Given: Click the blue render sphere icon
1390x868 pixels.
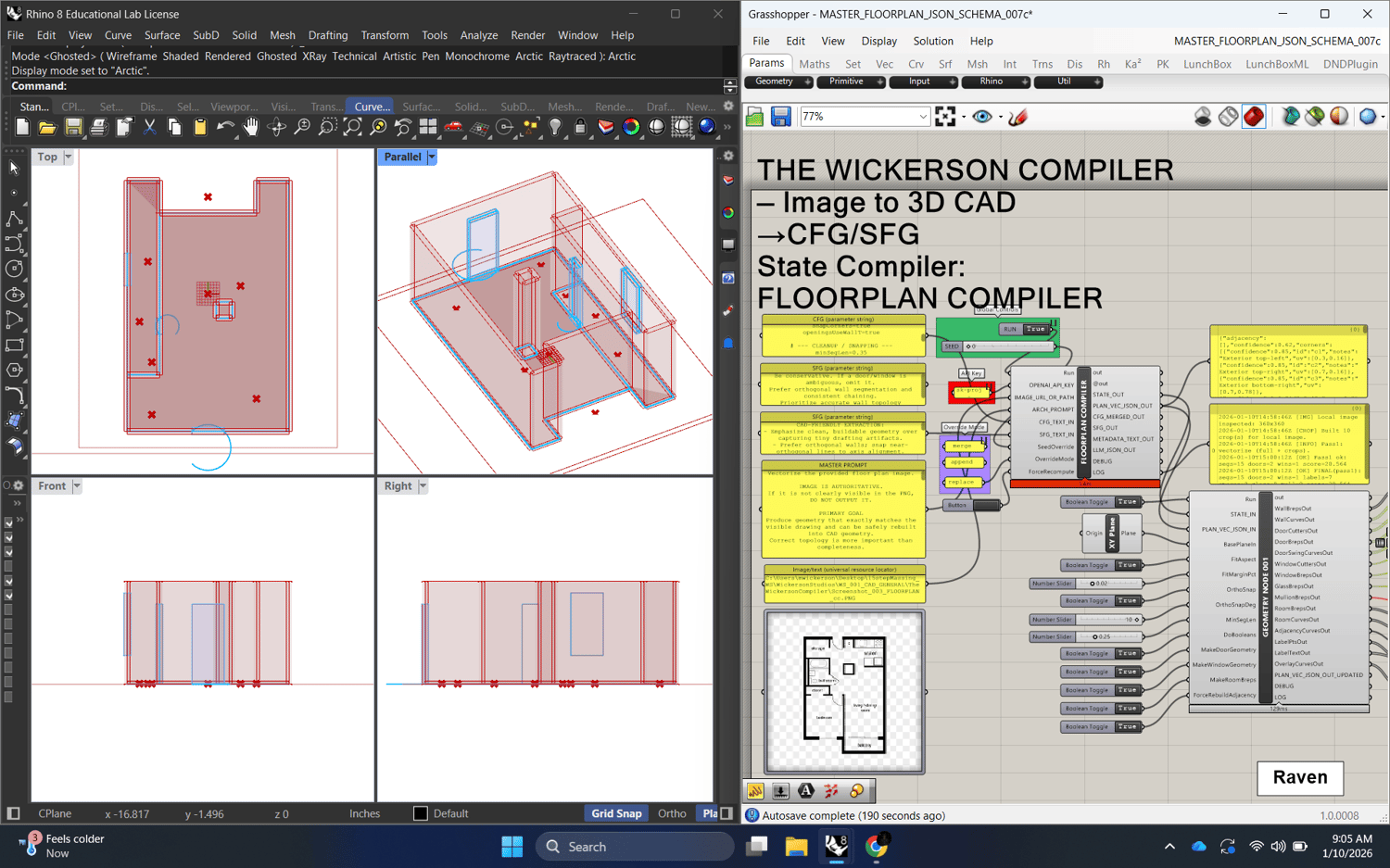Looking at the screenshot, I should pos(707,128).
